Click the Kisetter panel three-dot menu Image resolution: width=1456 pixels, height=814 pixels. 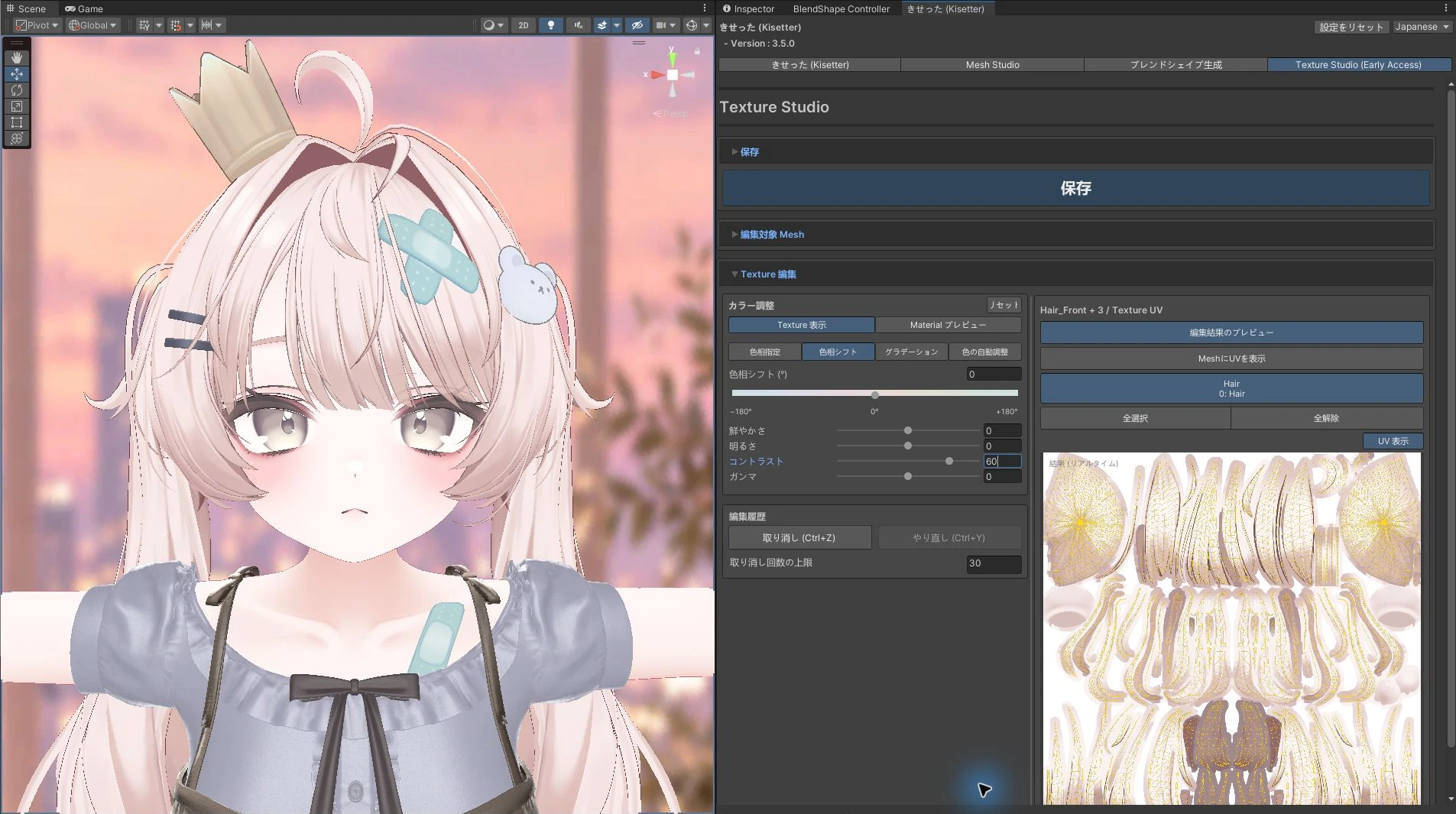point(1446,8)
